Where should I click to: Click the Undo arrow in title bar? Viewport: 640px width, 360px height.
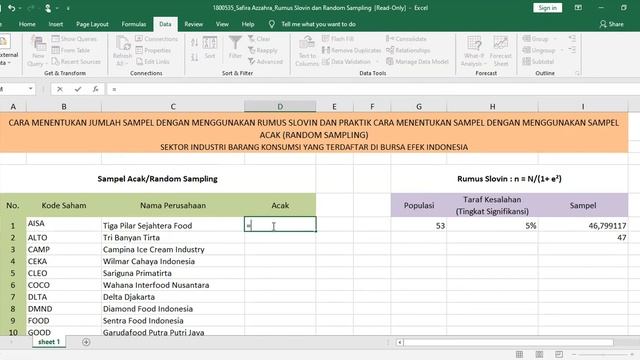pyautogui.click(x=11, y=8)
